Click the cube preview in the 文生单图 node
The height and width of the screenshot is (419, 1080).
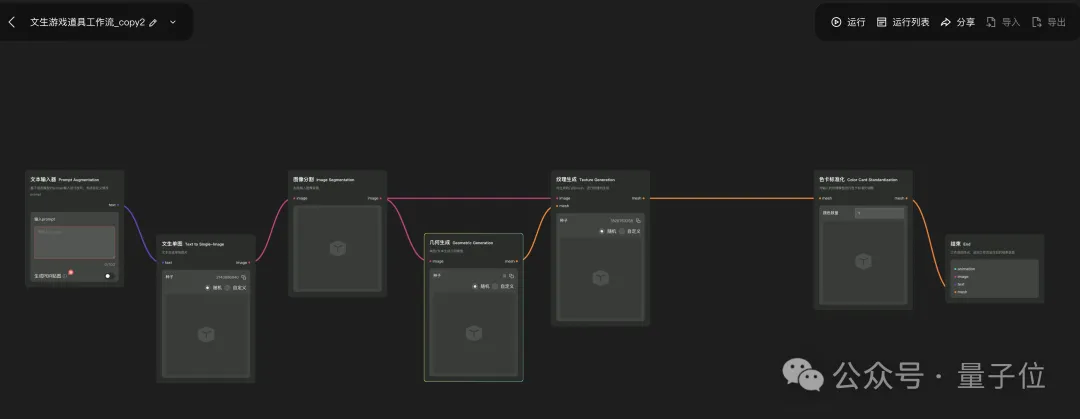coord(206,335)
